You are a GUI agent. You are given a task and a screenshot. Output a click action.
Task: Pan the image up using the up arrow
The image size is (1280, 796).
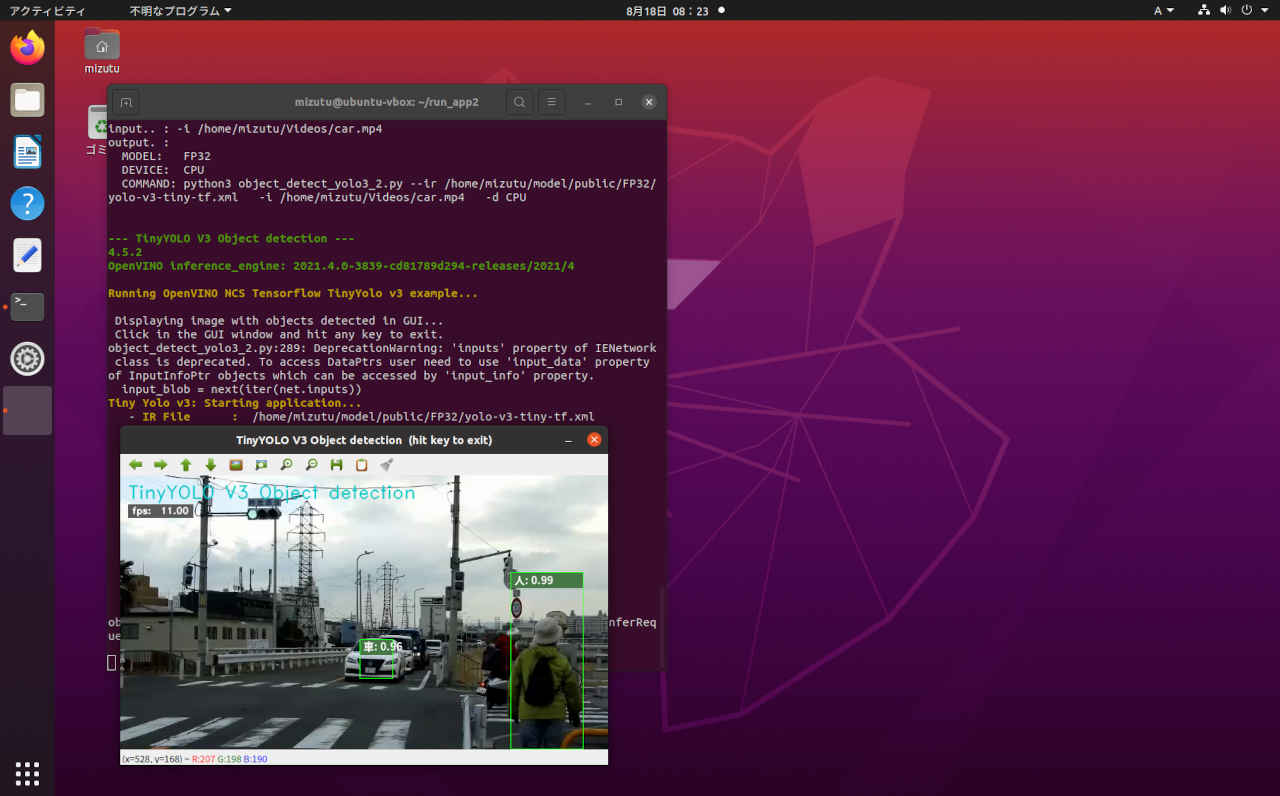point(186,464)
